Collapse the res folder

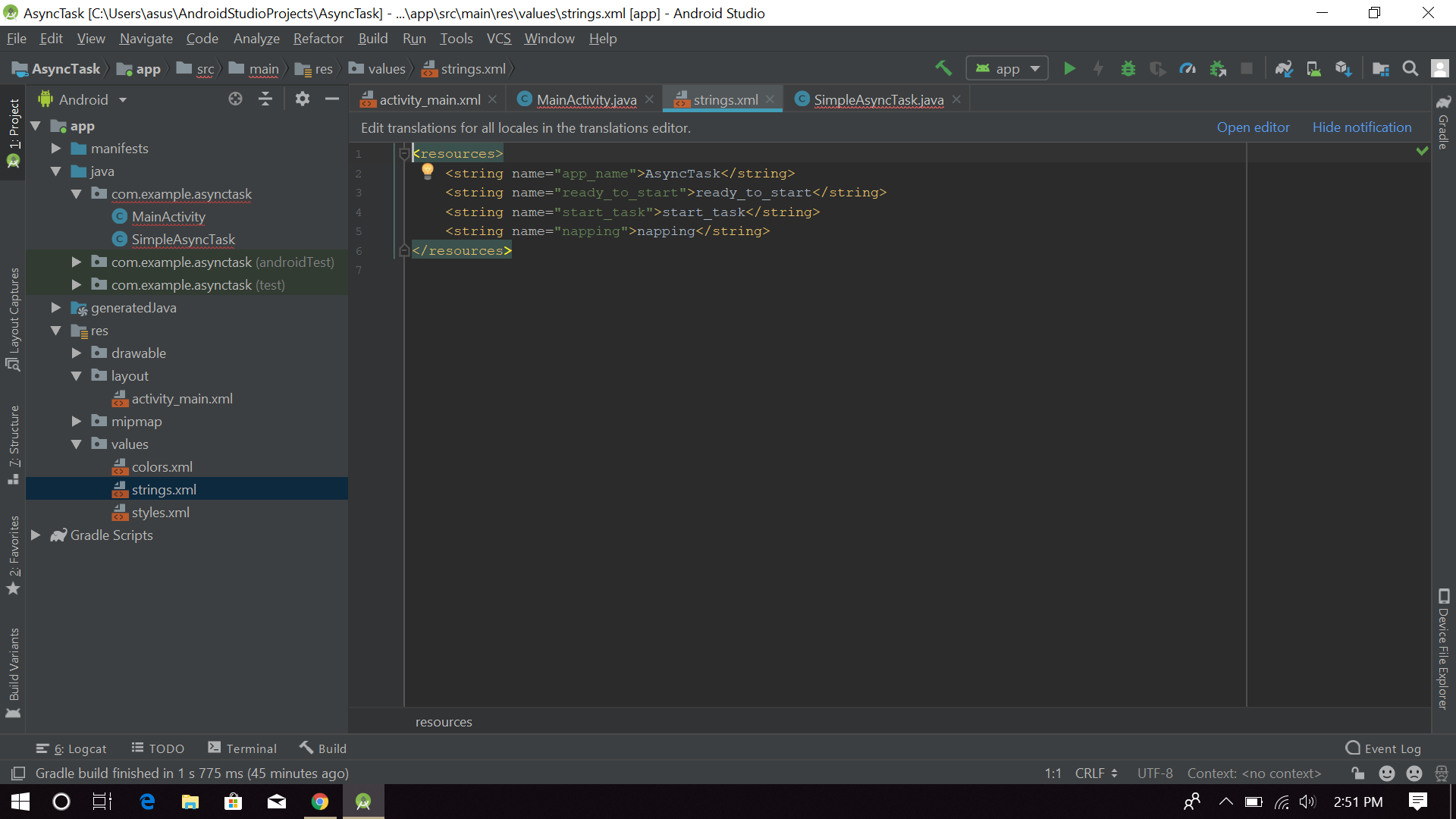55,331
